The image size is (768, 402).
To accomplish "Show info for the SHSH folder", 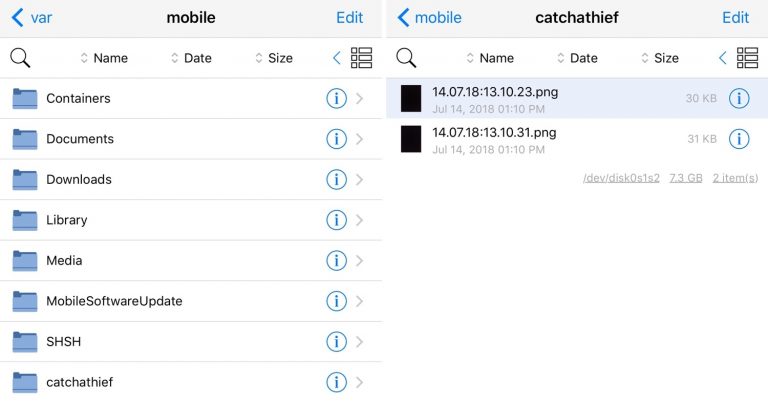I will (336, 342).
